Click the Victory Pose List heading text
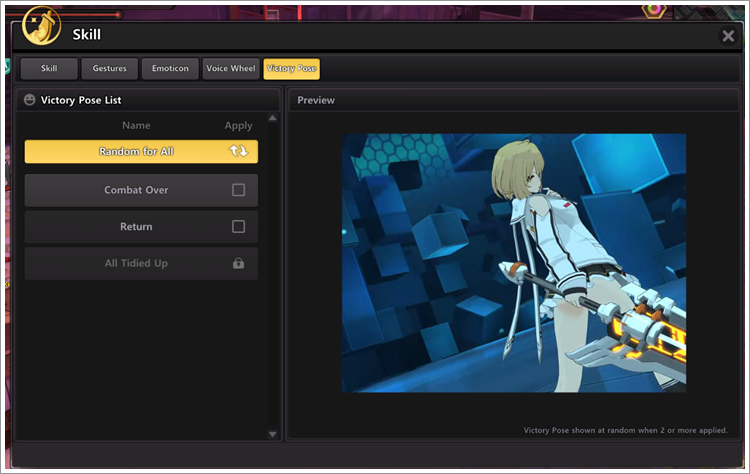The height and width of the screenshot is (474, 750). click(81, 100)
